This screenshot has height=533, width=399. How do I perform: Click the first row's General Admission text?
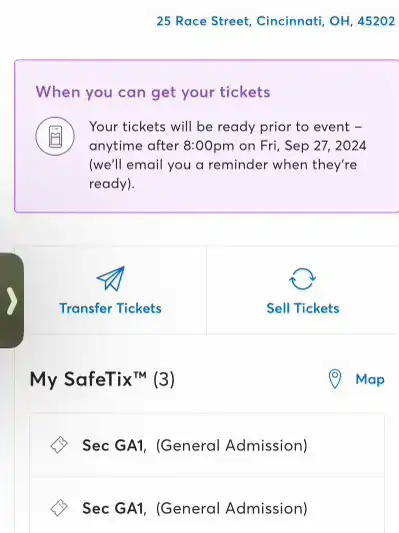tap(231, 445)
